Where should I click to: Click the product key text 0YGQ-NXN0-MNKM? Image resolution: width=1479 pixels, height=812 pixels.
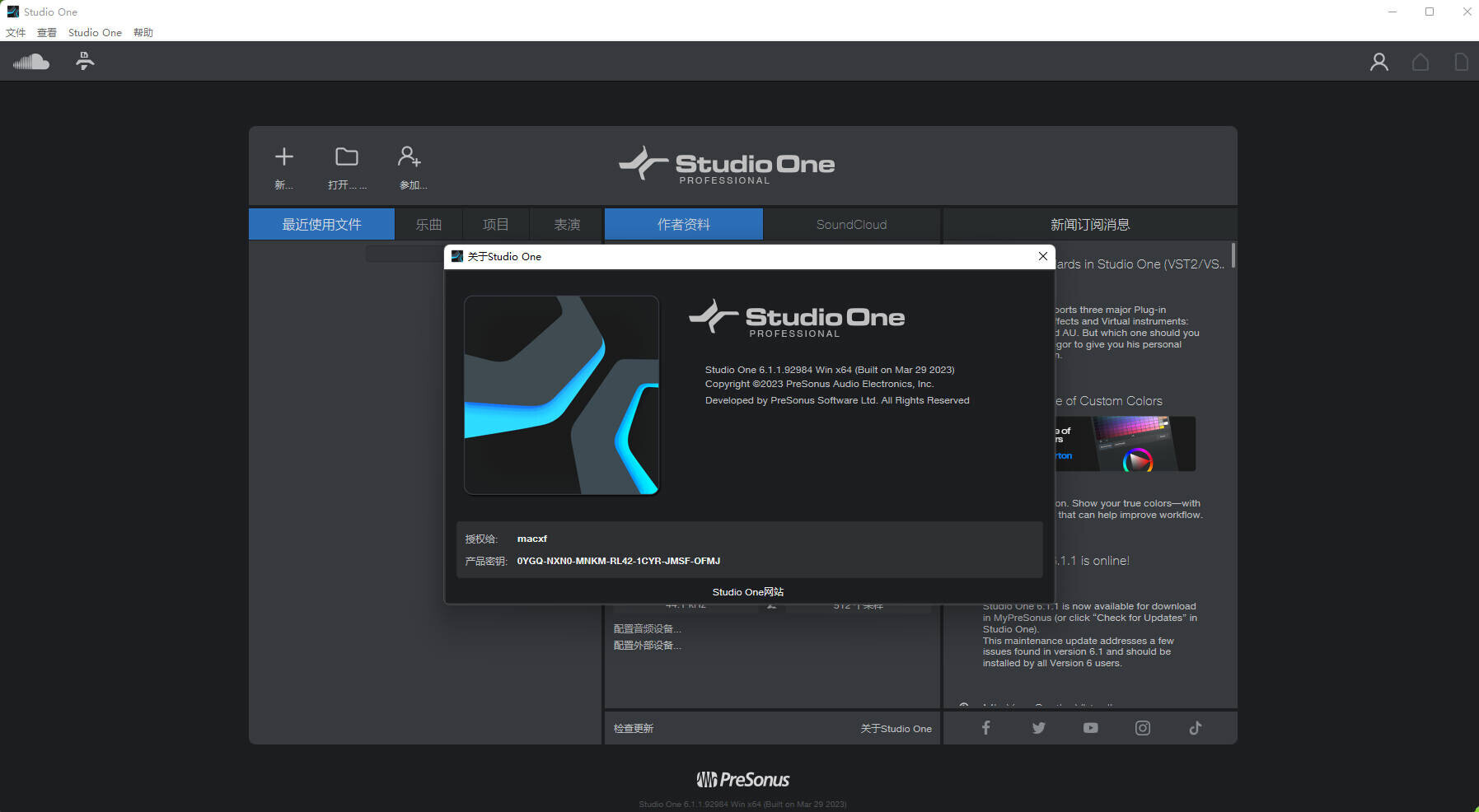tap(619, 561)
